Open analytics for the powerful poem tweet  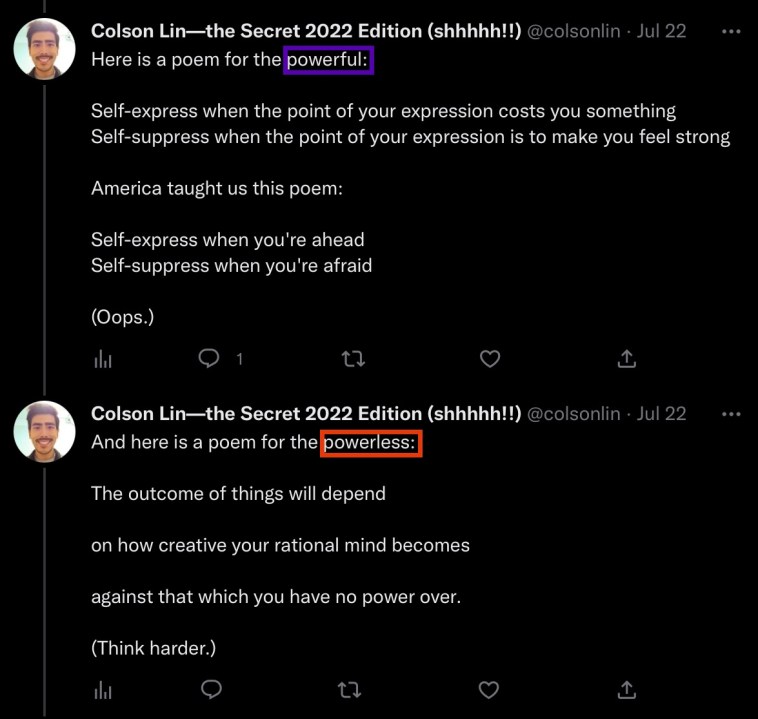[100, 358]
